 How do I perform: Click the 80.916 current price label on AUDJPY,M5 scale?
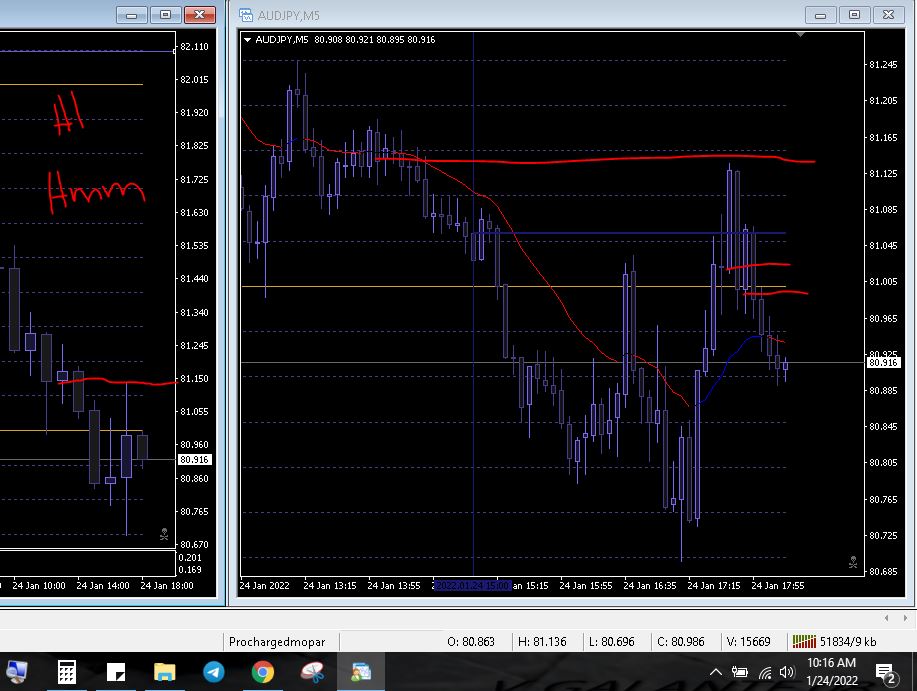tap(883, 362)
